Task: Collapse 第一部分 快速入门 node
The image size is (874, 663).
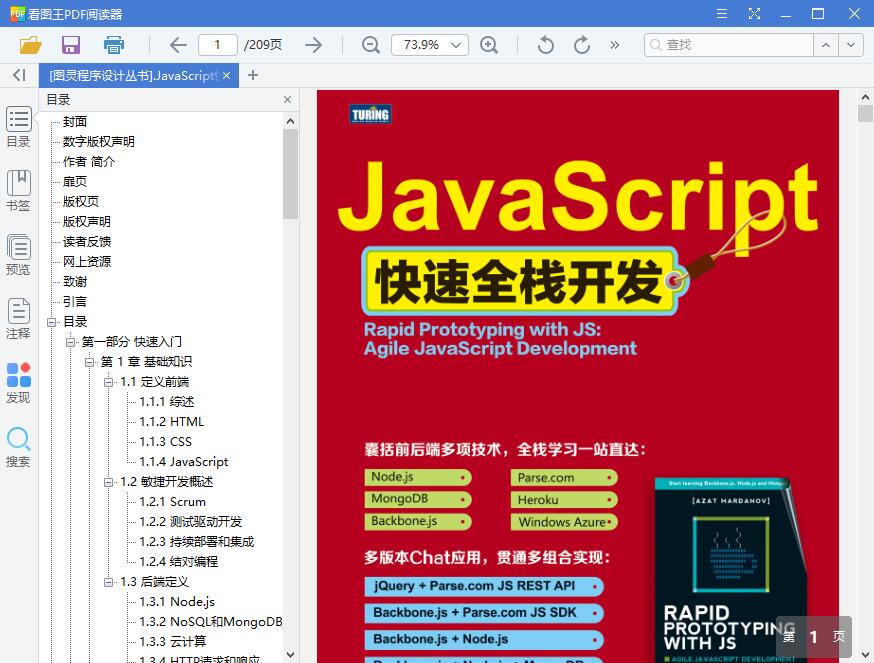Action: coord(71,342)
